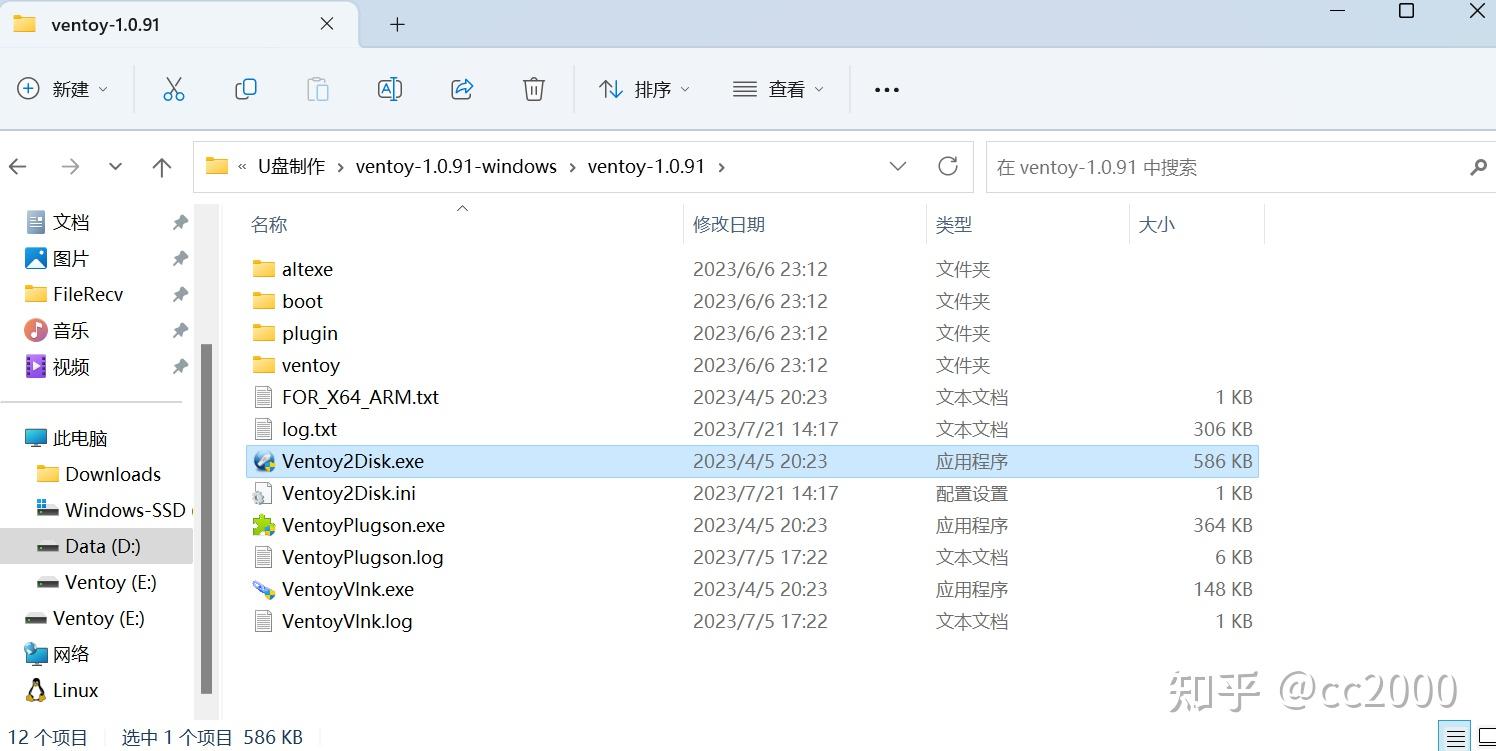Screen dimensions: 1496x751
Task: Open Linux in navigation pane
Action: click(75, 690)
